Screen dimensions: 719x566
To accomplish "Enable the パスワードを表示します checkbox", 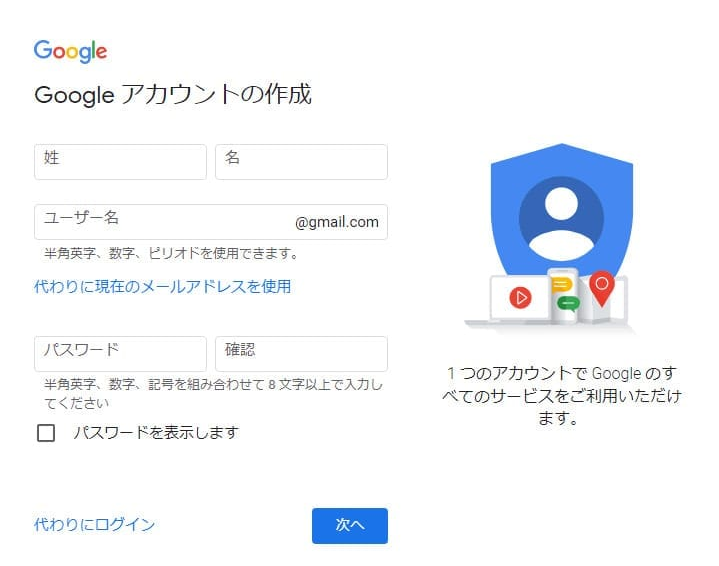I will [46, 433].
